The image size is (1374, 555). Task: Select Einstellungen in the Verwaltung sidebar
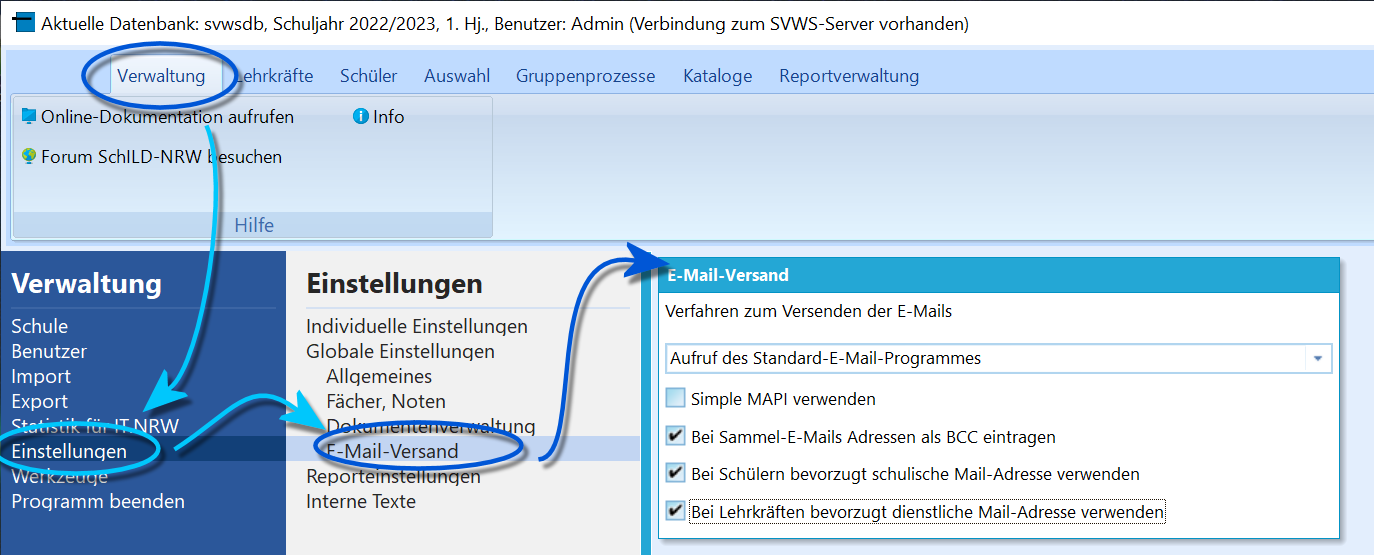tap(69, 451)
